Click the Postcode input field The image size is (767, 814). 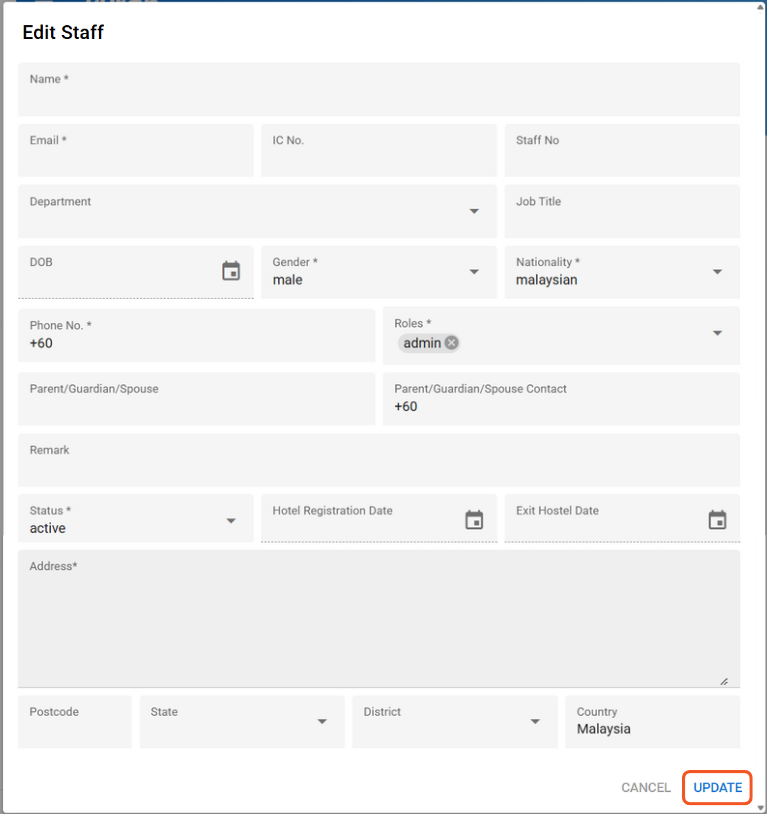click(75, 728)
